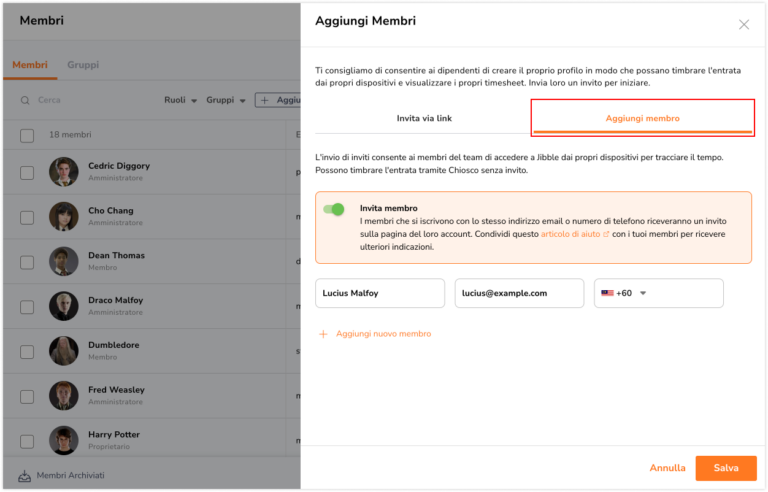Viewport: 768px width, 492px height.
Task: Open the articolo di aiuto link
Action: point(570,234)
